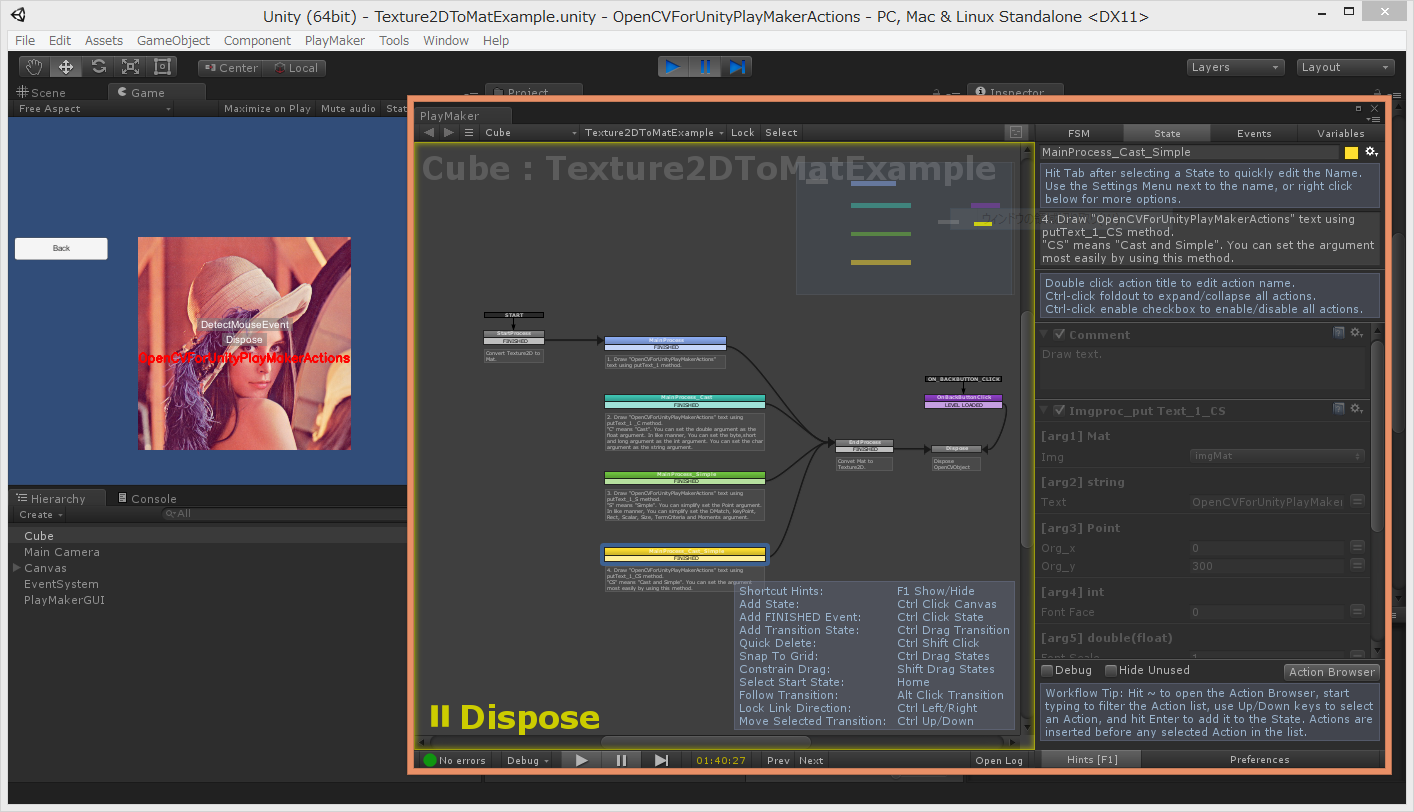1414x812 pixels.
Task: Click the Unity editor Pause button
Action: point(705,67)
